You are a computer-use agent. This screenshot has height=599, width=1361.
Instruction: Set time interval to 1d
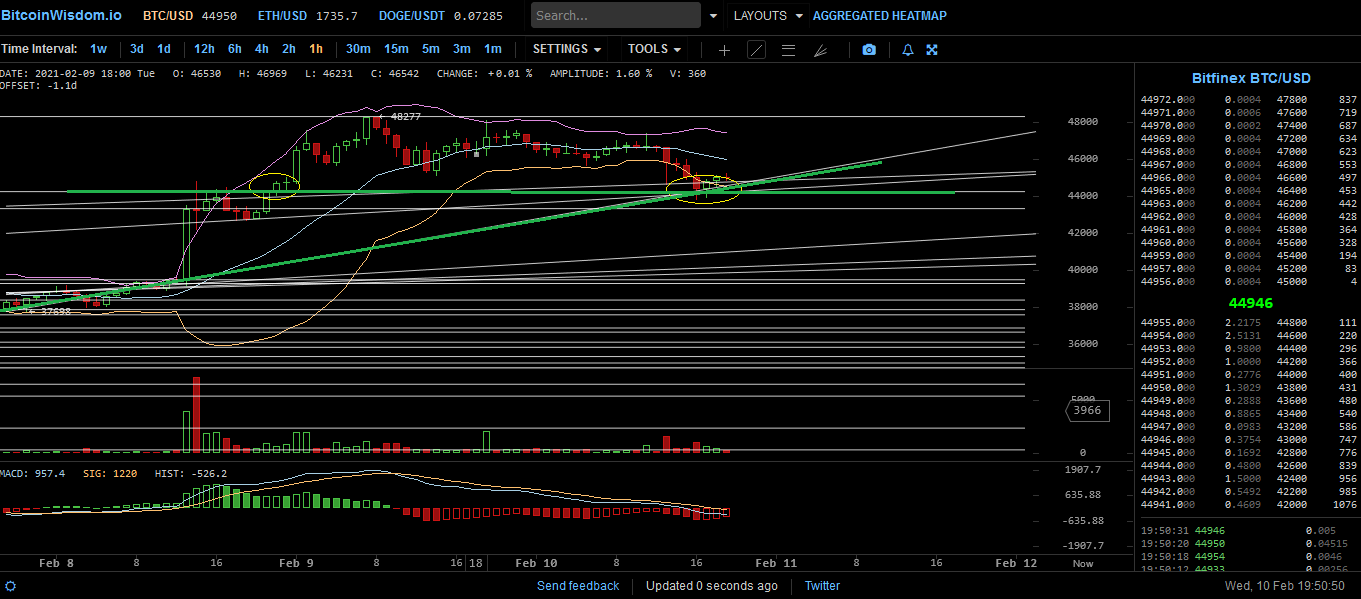pyautogui.click(x=164, y=49)
